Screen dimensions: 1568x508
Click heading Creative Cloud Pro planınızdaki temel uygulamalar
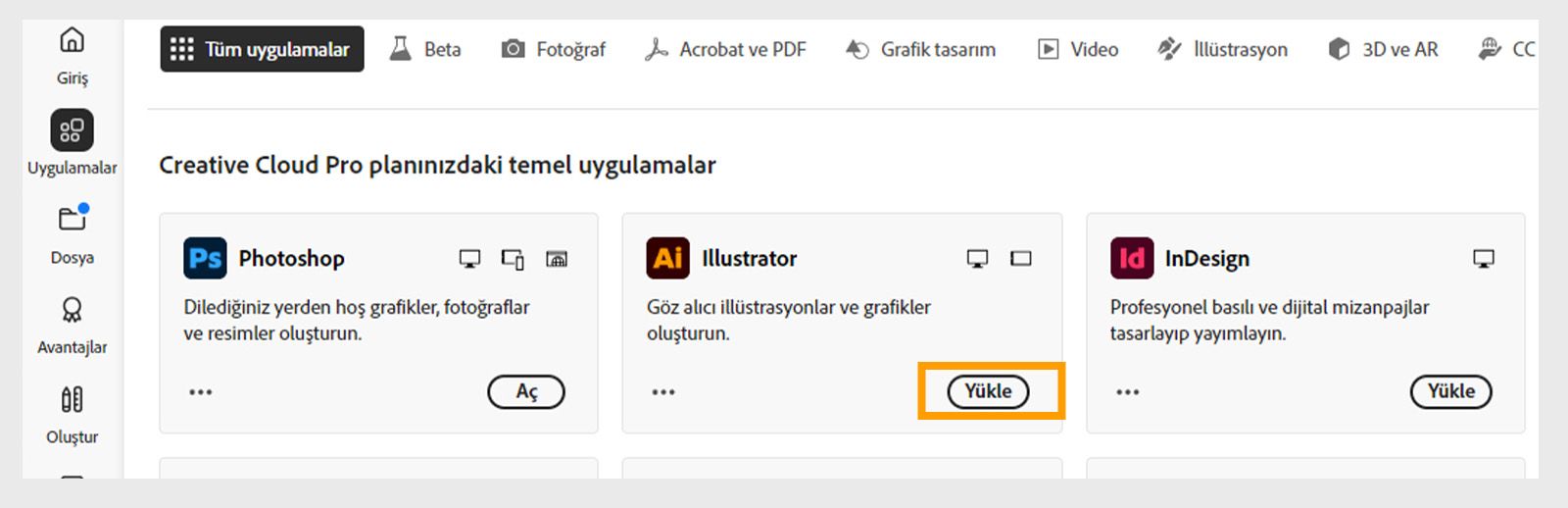click(x=437, y=165)
